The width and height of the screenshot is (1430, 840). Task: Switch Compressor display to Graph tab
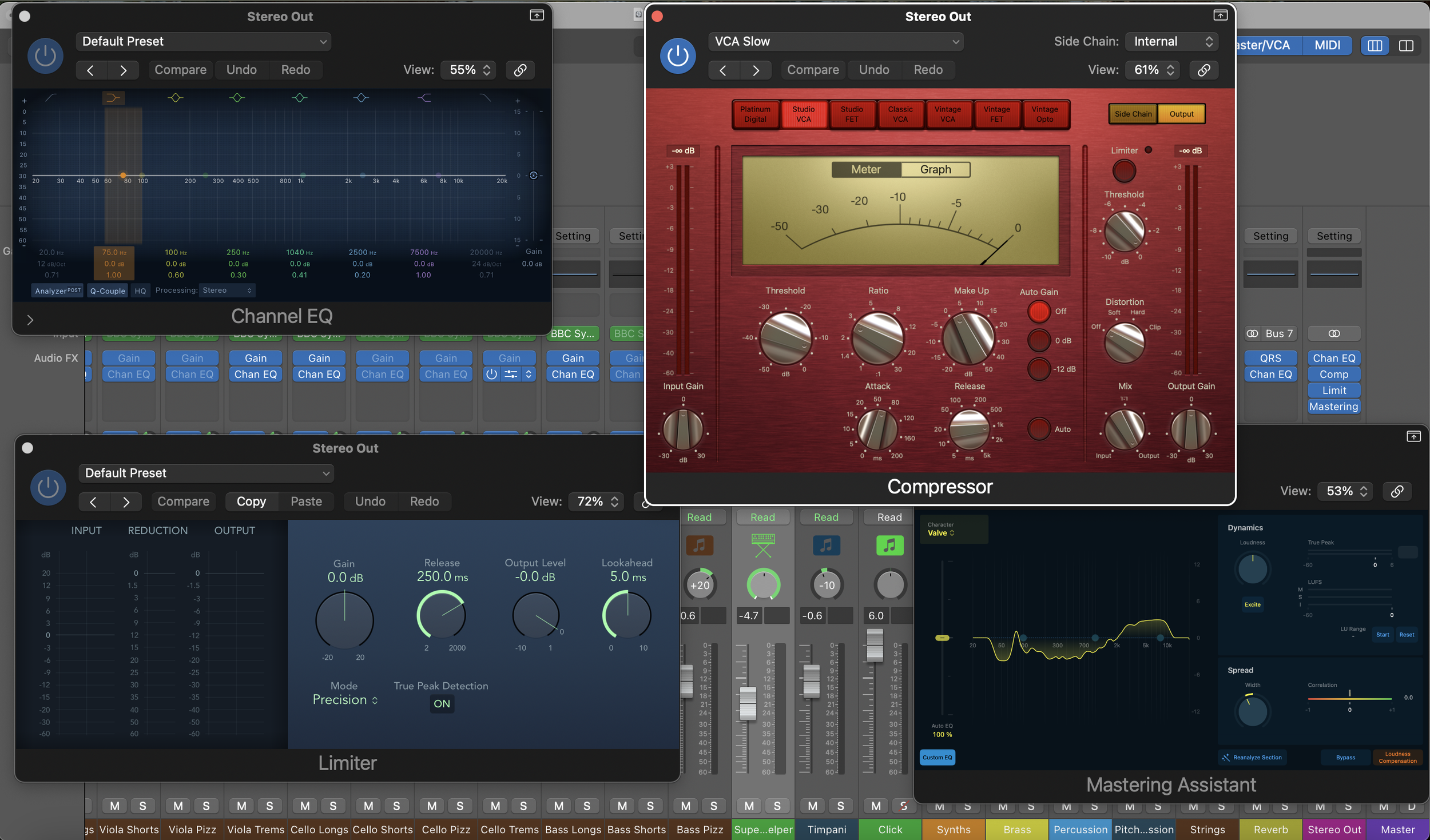click(x=935, y=169)
